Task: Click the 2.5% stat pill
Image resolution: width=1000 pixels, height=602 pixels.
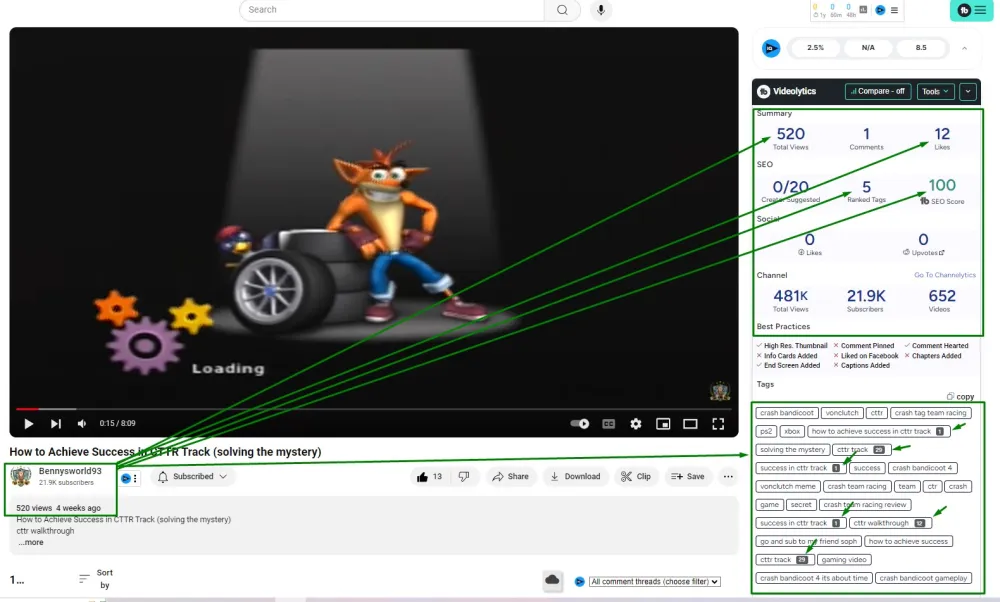Action: point(815,48)
